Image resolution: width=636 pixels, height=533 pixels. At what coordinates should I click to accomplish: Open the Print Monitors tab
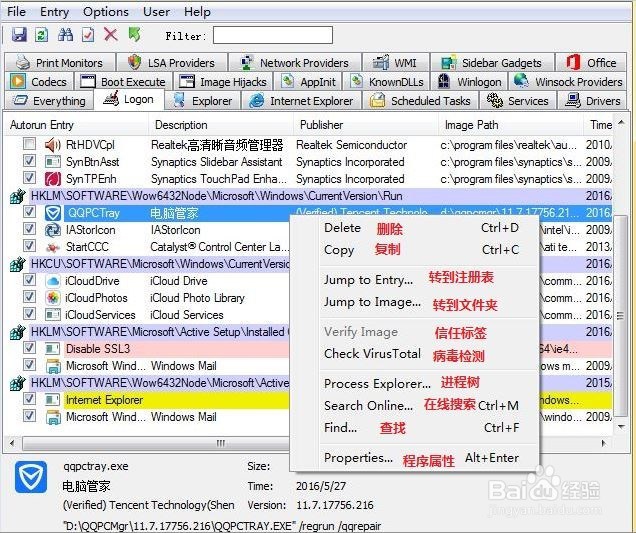tap(60, 63)
